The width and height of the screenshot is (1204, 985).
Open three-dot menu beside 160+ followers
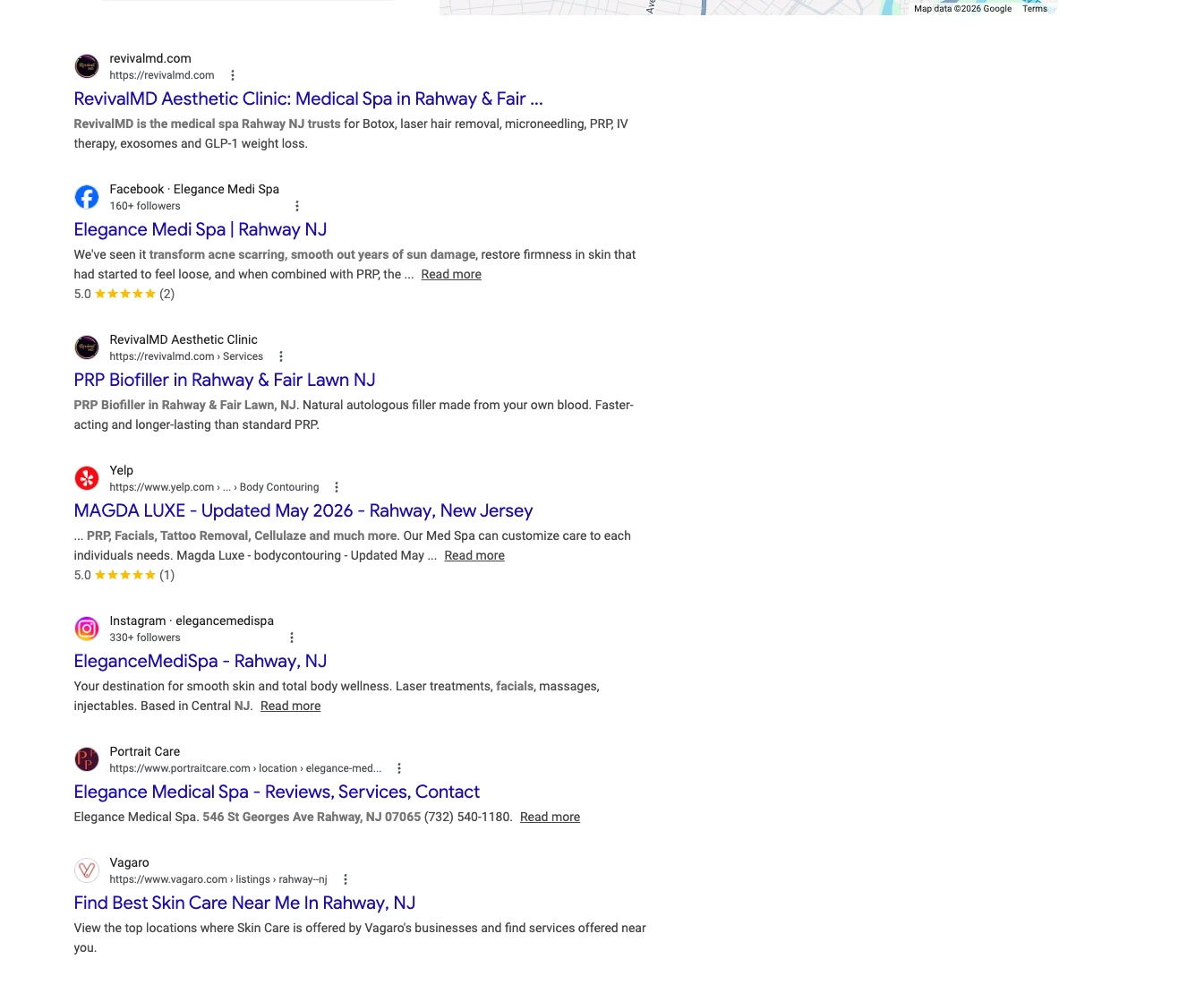pos(297,206)
